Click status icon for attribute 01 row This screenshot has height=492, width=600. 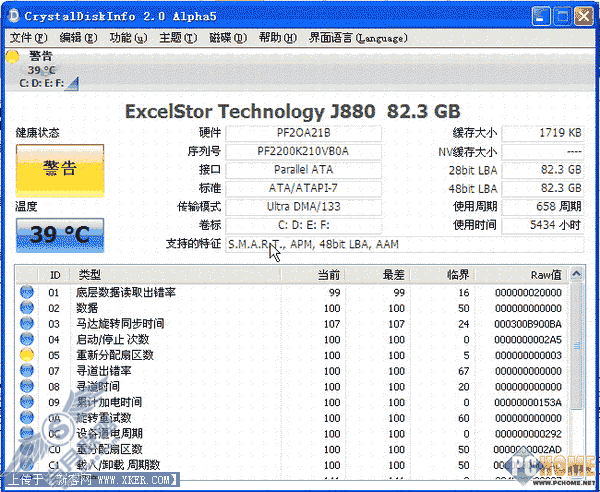(x=27, y=292)
